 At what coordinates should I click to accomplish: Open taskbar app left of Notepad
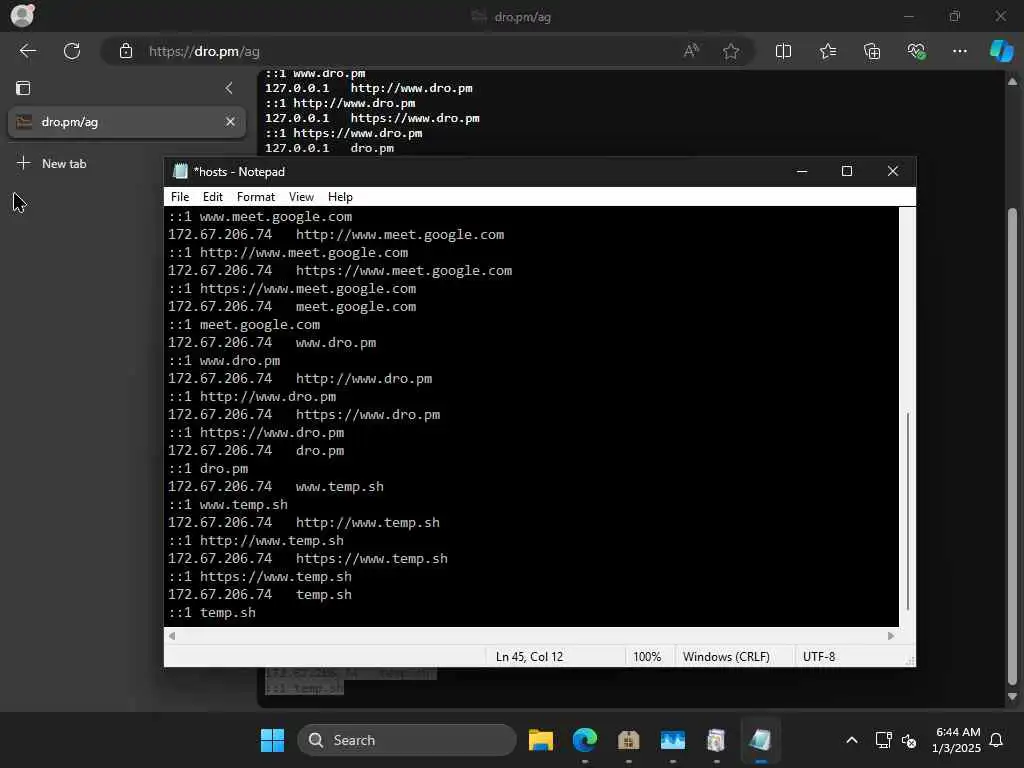tap(716, 740)
